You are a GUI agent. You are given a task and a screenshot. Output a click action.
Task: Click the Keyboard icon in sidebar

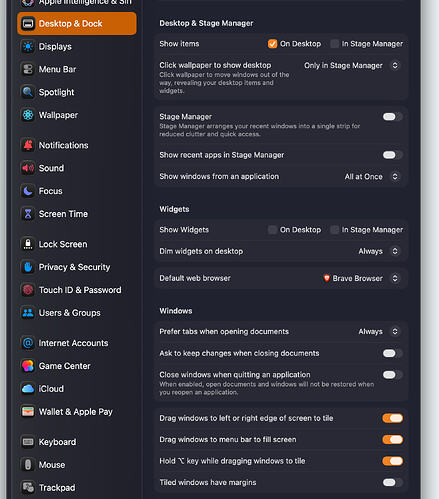[x=28, y=442]
